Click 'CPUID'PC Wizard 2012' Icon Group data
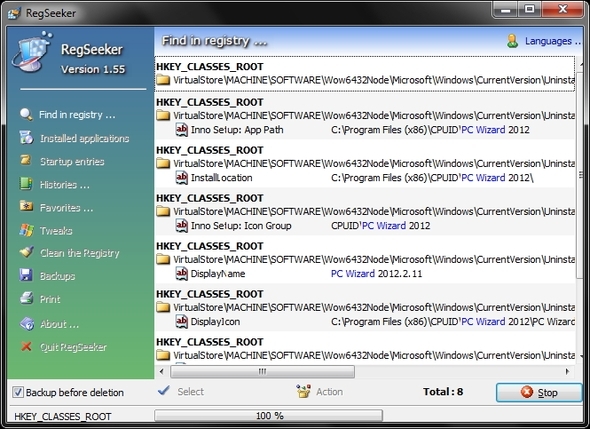 [380, 225]
